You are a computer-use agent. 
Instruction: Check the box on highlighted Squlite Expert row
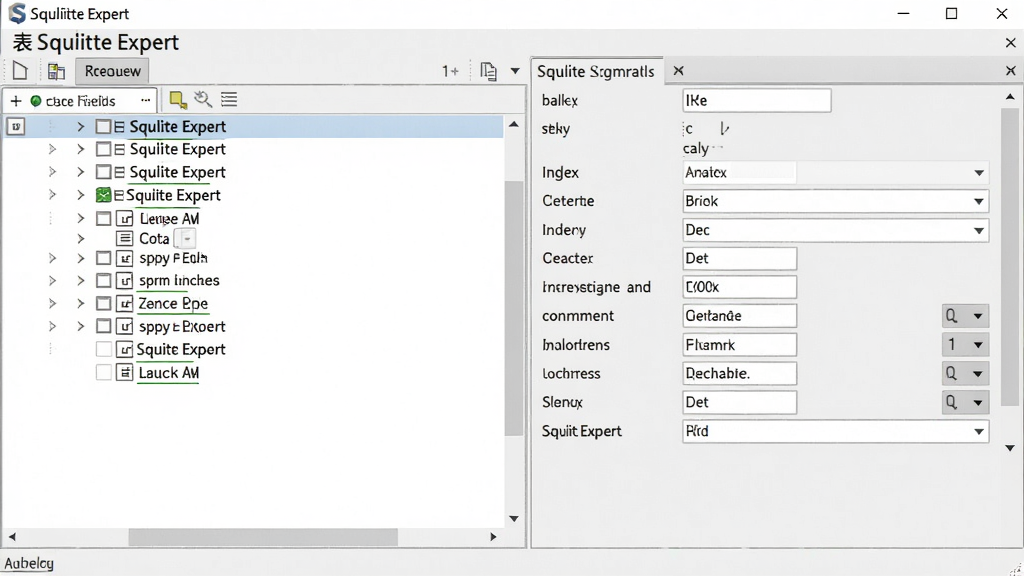click(103, 127)
